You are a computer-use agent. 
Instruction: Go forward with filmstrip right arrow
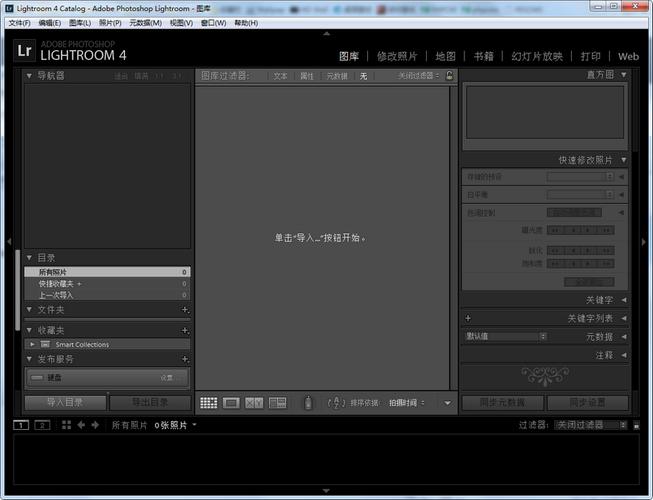(95, 425)
